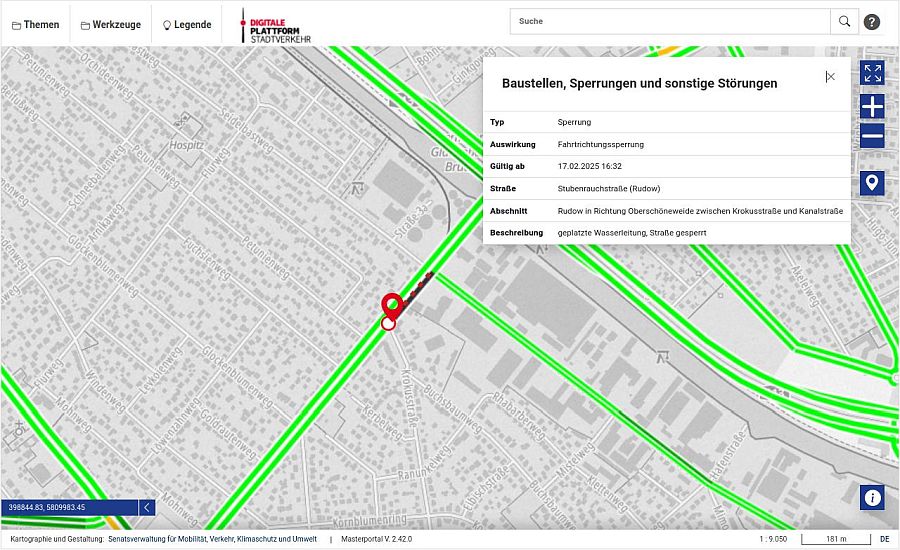Screen dimensions: 900x550
Task: Close the Baustellen info popup
Action: pyautogui.click(x=829, y=77)
